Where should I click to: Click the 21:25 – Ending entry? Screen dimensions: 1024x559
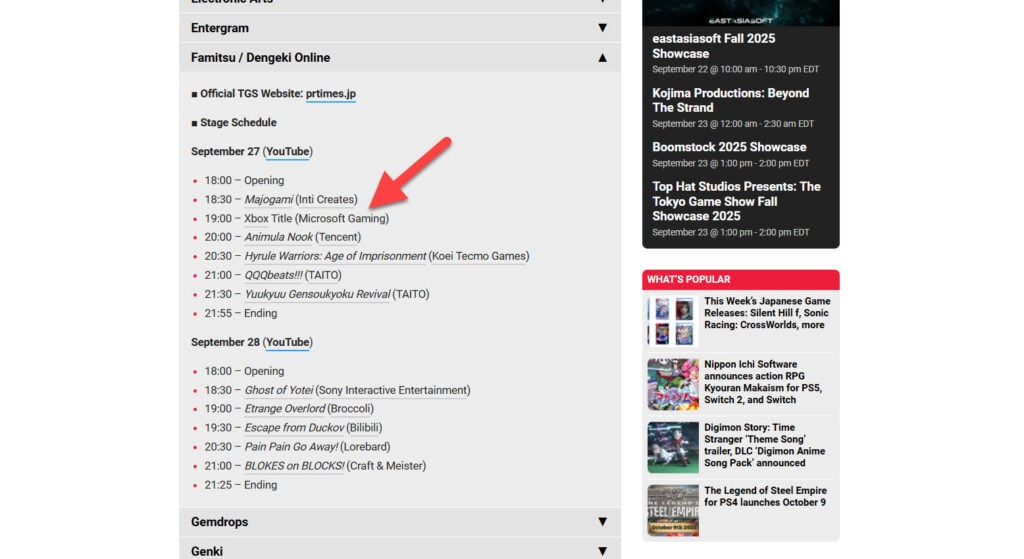(x=241, y=485)
